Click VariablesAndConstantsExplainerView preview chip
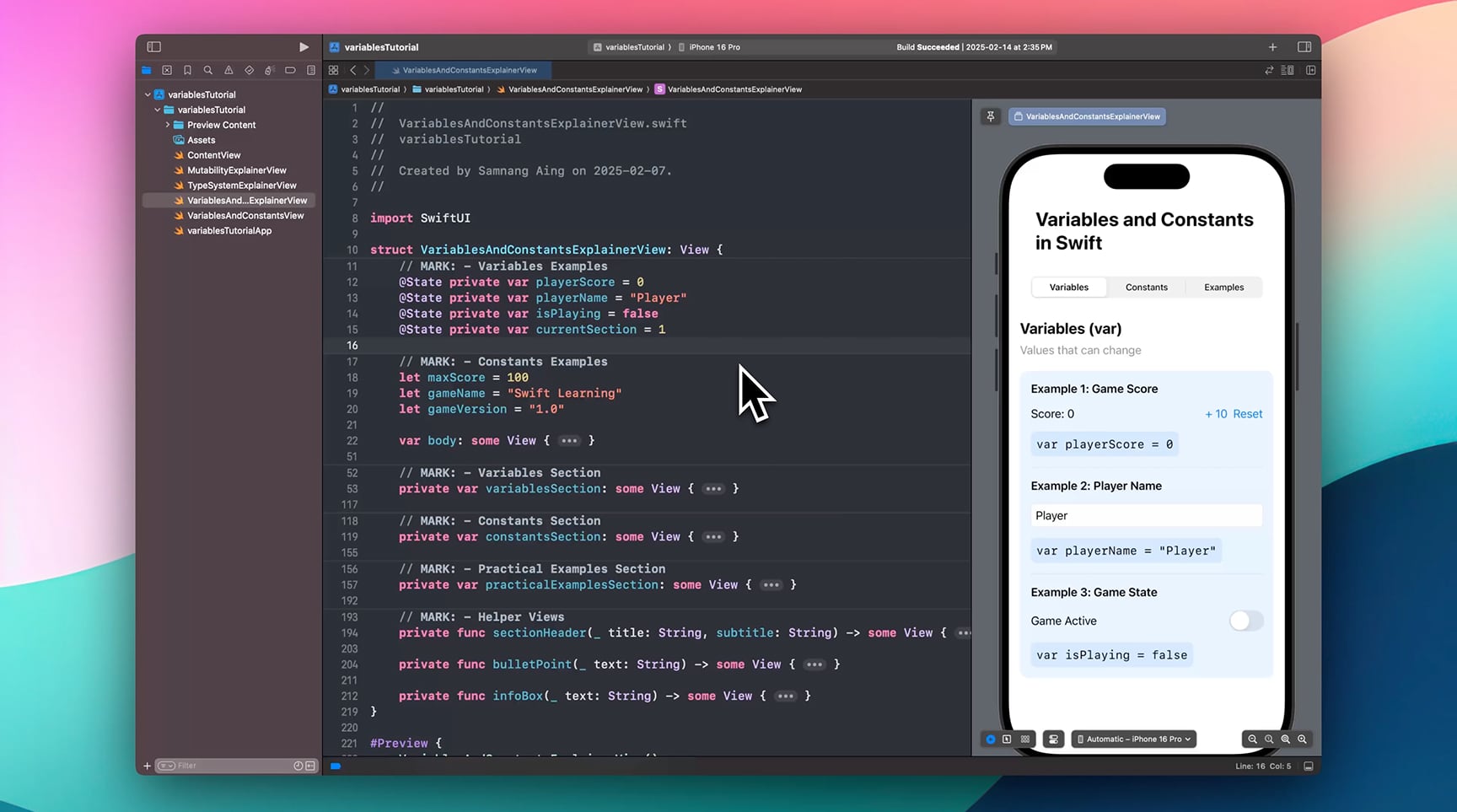The width and height of the screenshot is (1457, 812). pyautogui.click(x=1088, y=116)
